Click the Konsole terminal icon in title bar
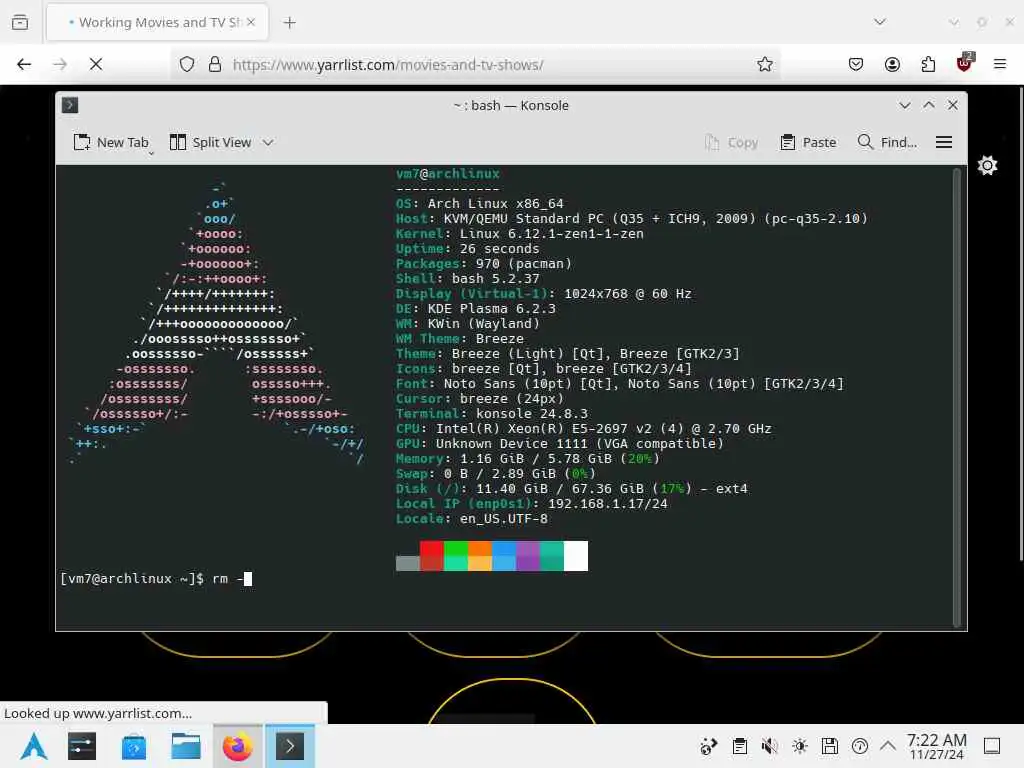1024x768 pixels. coord(70,105)
